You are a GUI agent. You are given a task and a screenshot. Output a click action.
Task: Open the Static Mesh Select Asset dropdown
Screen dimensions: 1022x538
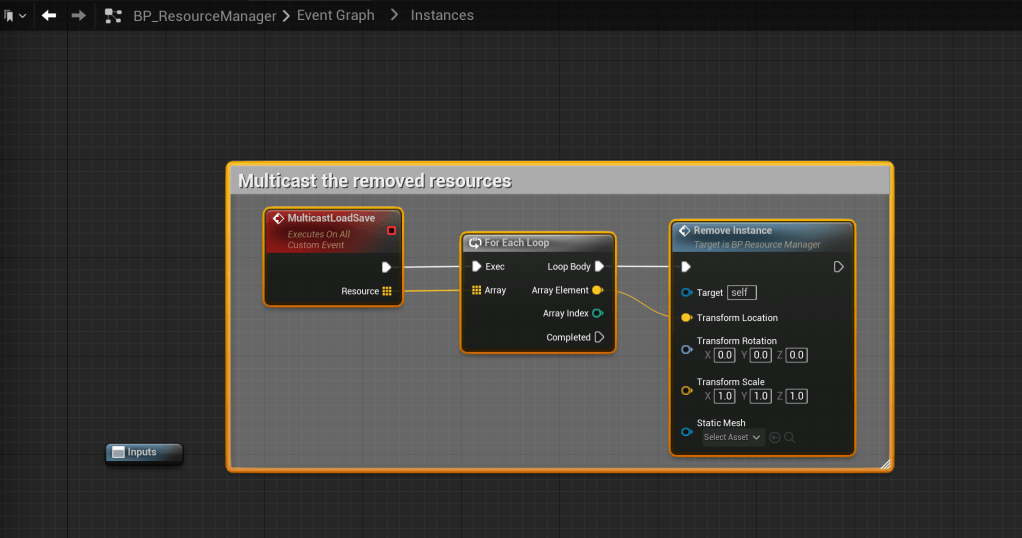coord(732,437)
